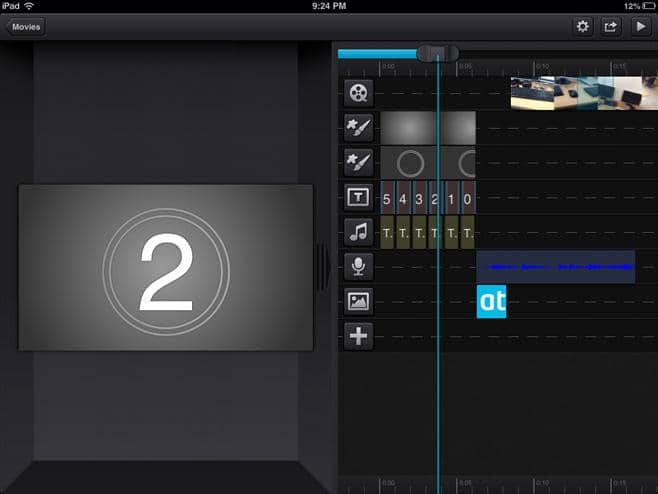658x494 pixels.
Task: Tap the preview panel resize grip
Action: [x=323, y=267]
